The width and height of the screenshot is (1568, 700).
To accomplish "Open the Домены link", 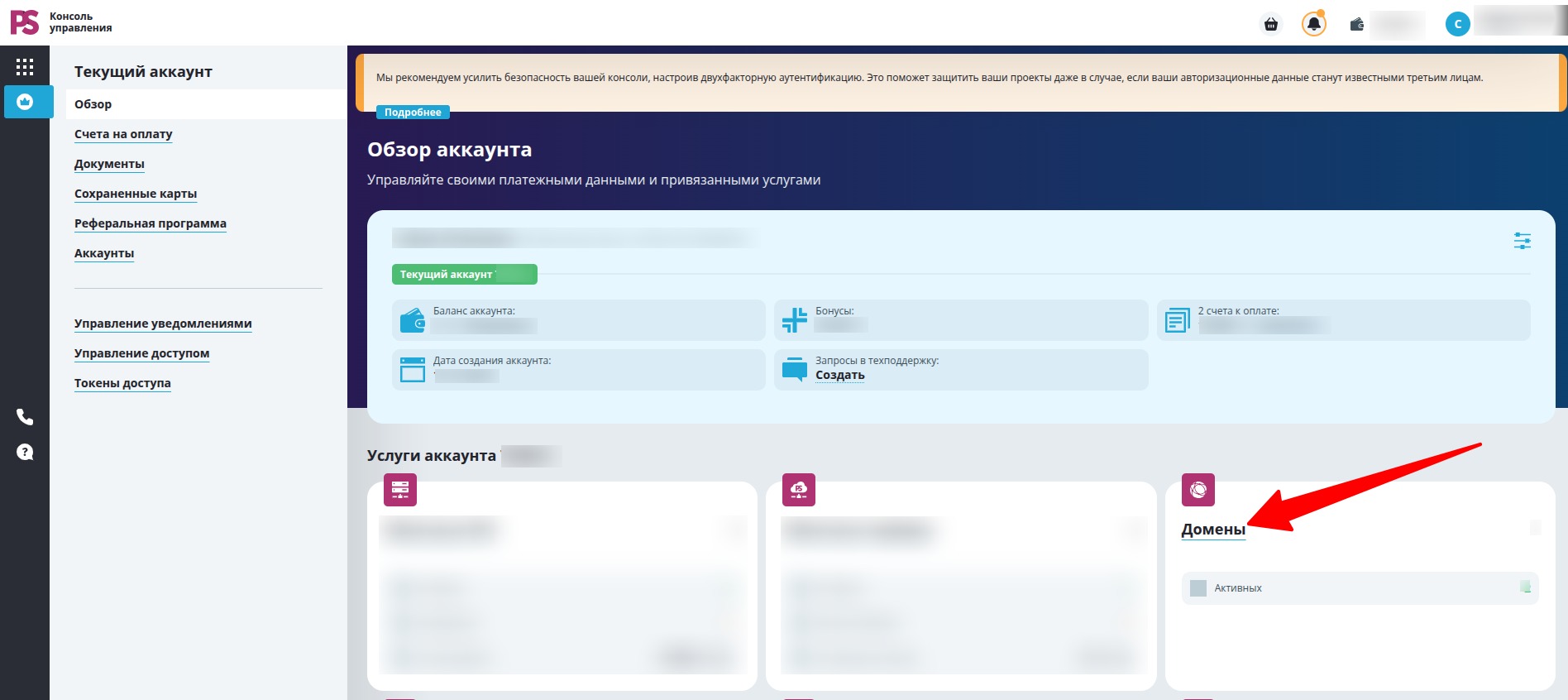I will point(1213,530).
